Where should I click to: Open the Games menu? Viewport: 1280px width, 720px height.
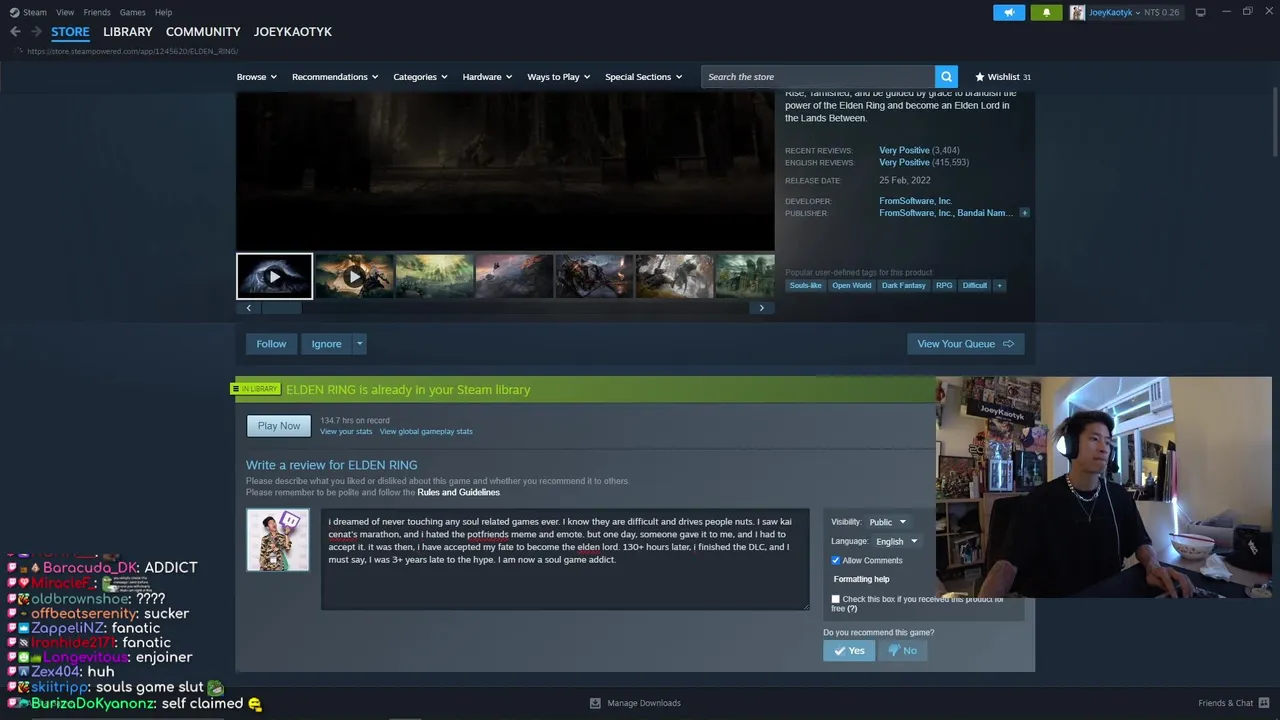point(132,12)
